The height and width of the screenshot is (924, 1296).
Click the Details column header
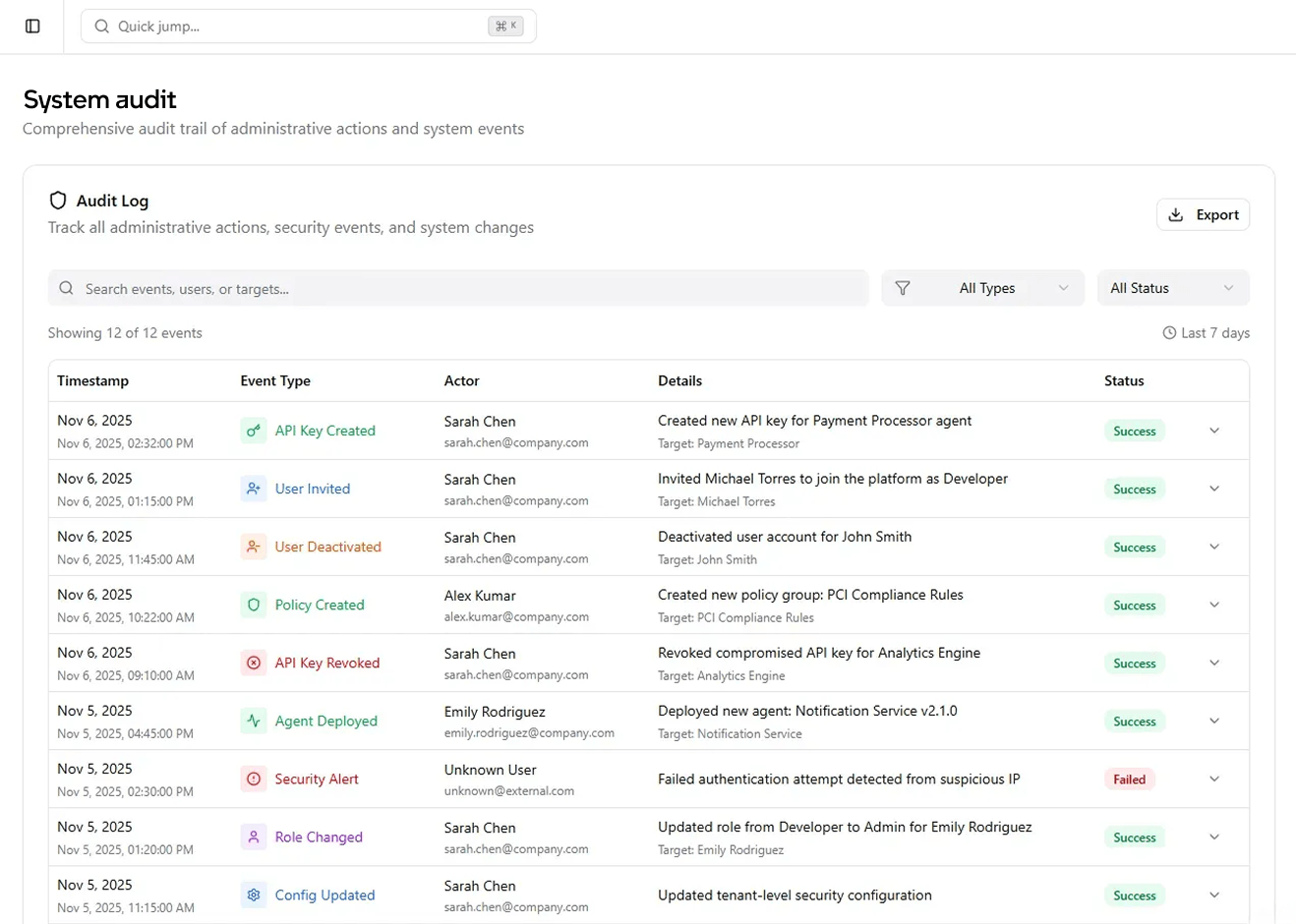(679, 380)
